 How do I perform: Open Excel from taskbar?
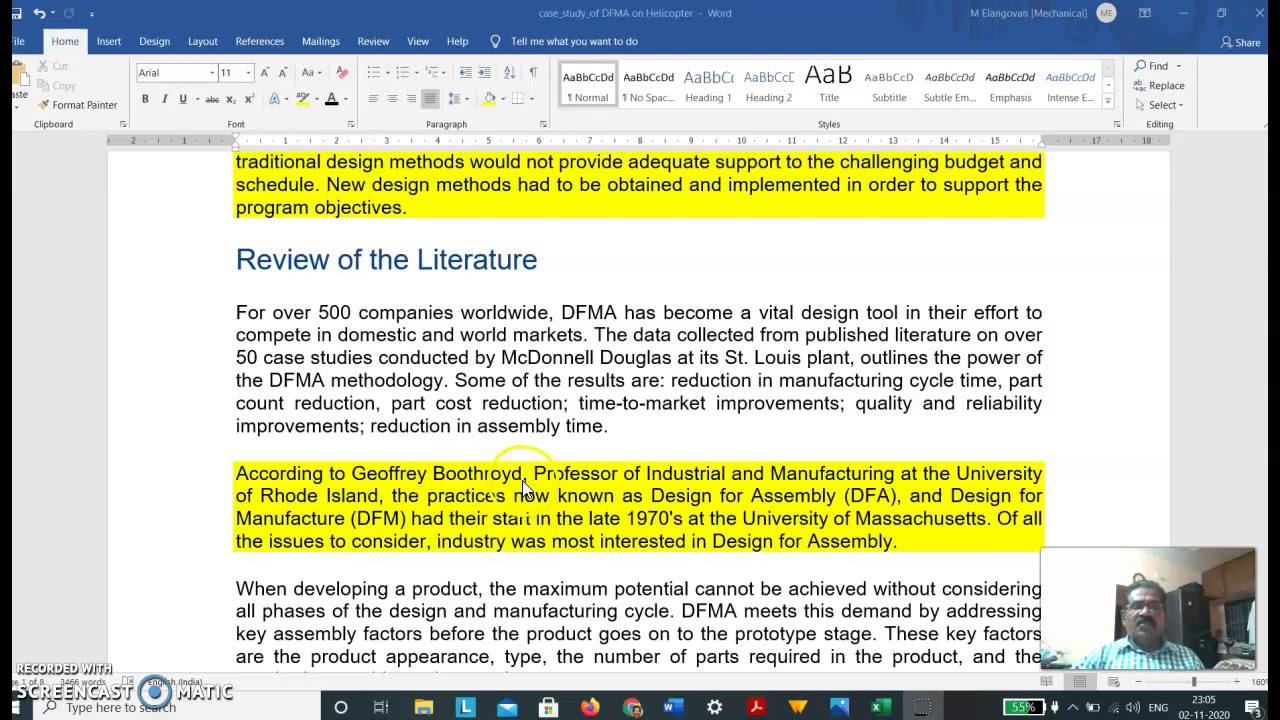coord(880,708)
